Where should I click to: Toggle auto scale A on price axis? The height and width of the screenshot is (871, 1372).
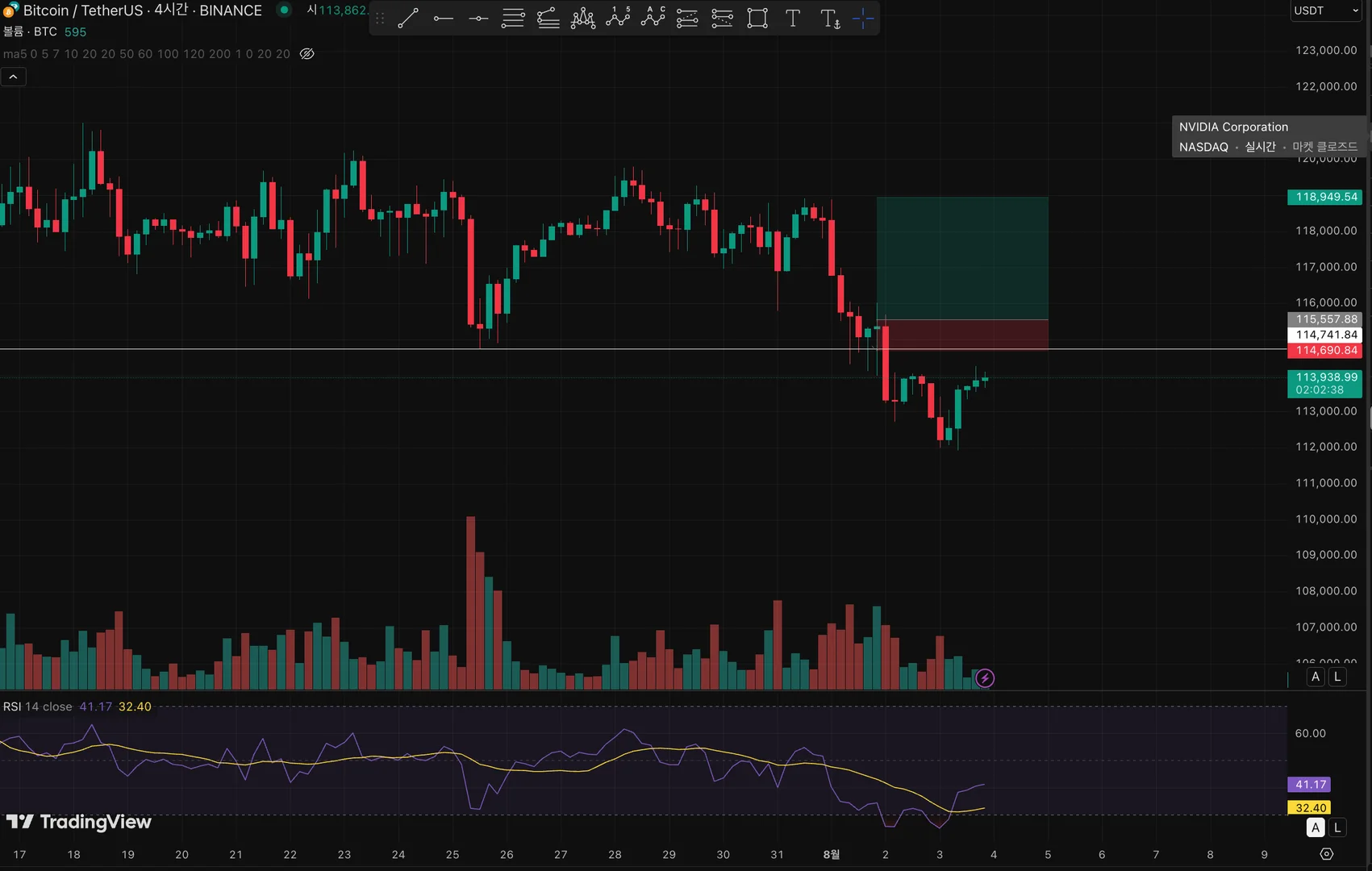pyautogui.click(x=1316, y=677)
